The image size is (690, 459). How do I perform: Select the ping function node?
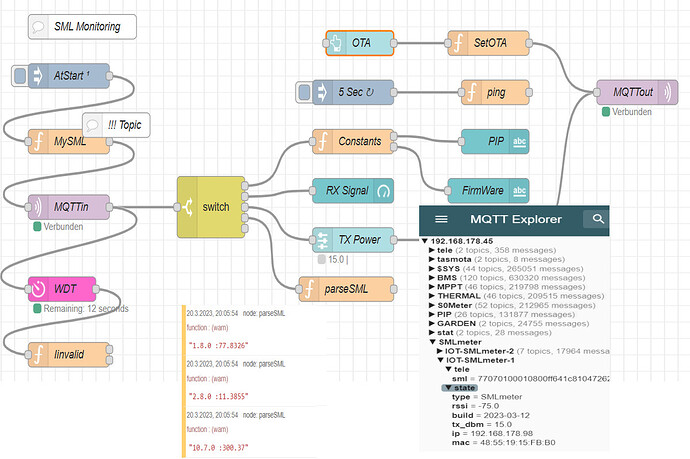495,92
